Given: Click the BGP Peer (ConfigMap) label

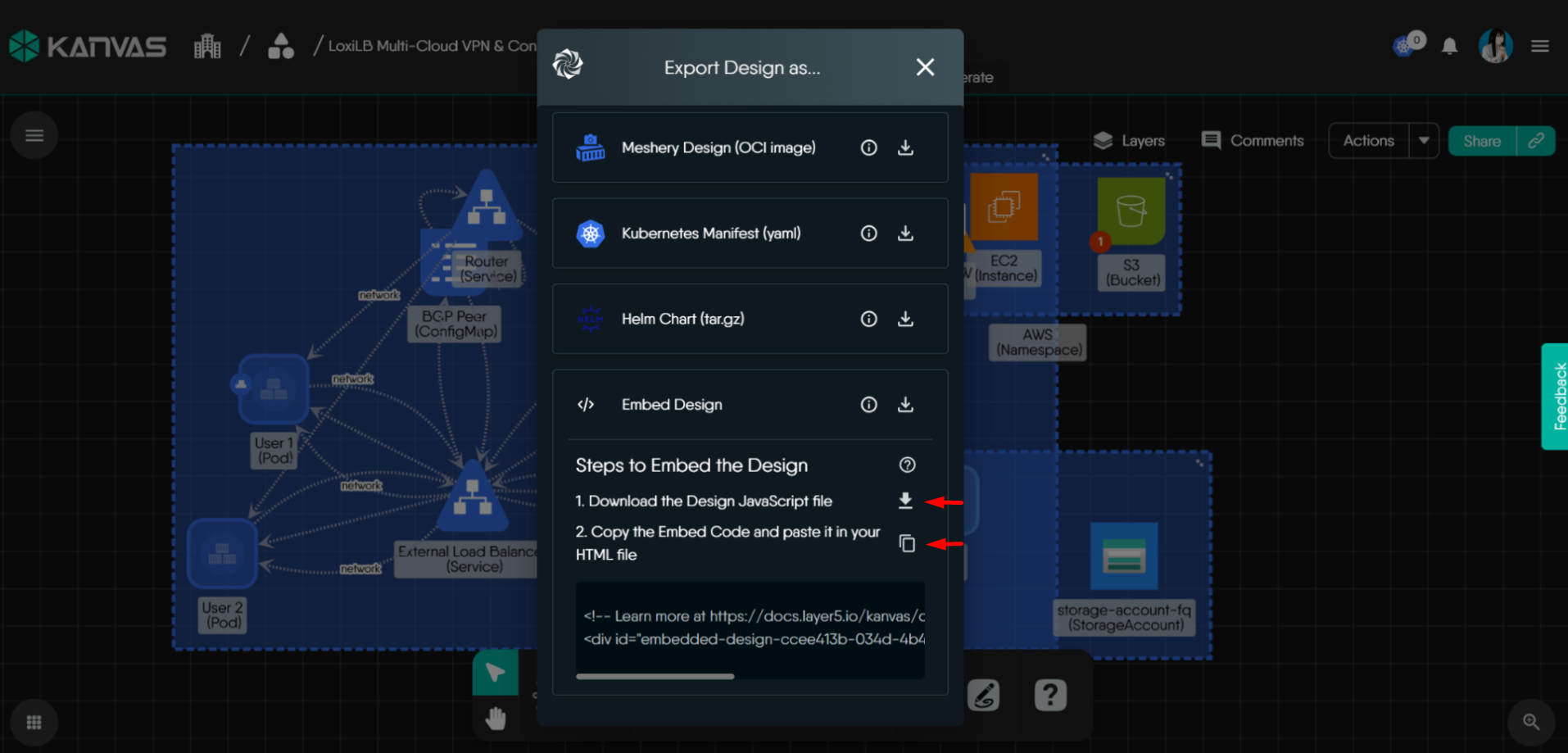Looking at the screenshot, I should (455, 324).
